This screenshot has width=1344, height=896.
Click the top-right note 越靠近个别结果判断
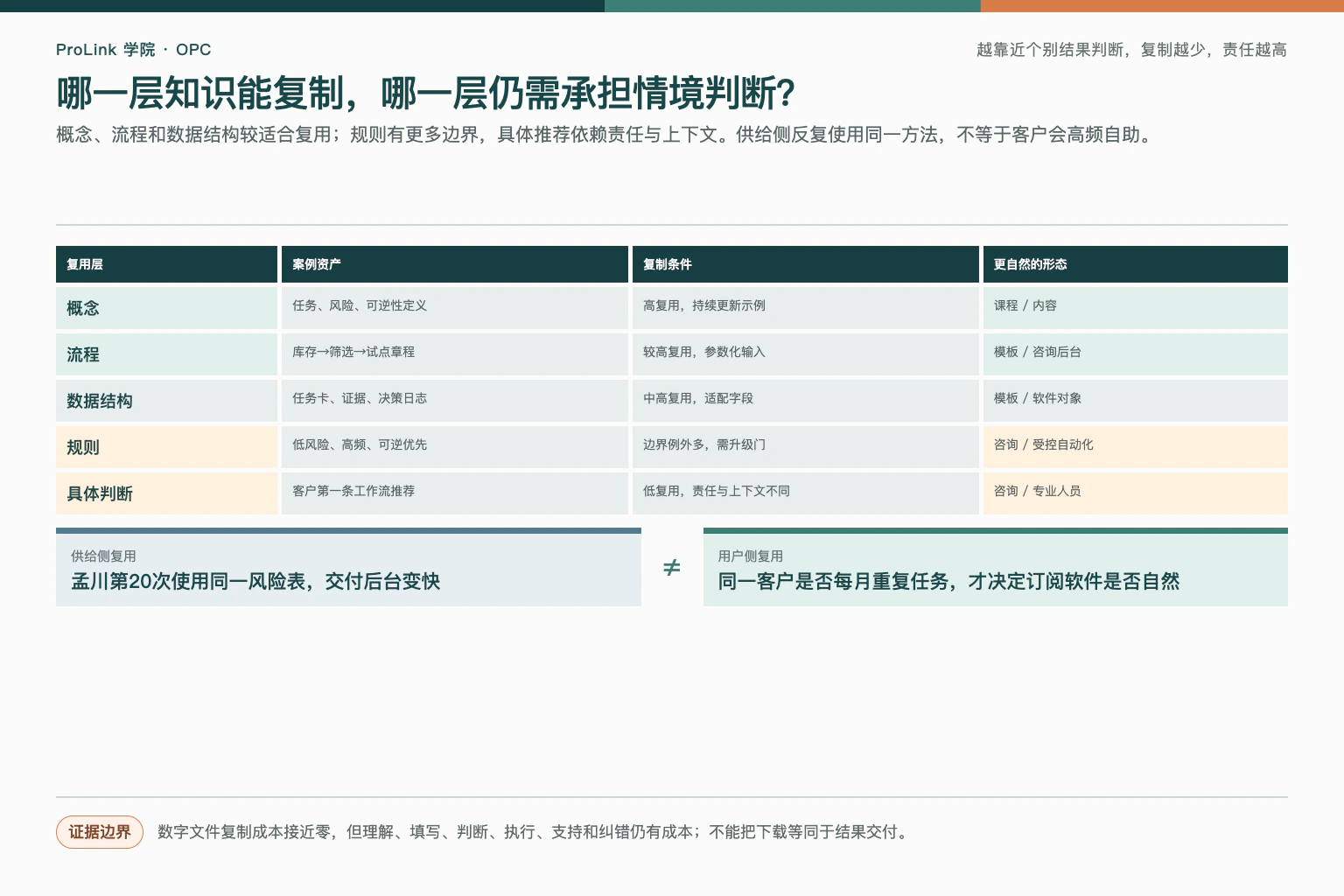tap(1131, 50)
